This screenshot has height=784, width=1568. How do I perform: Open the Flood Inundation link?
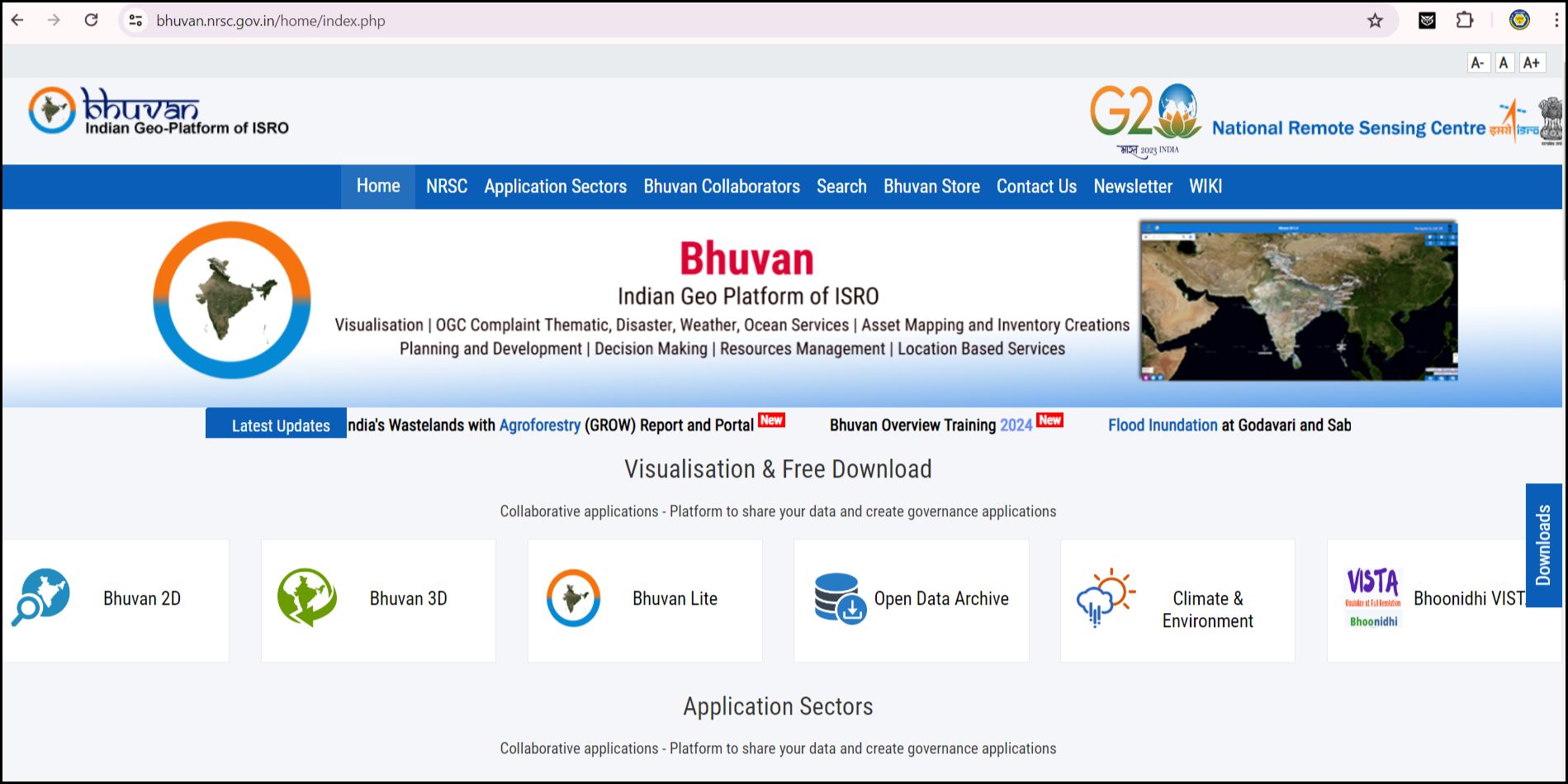pyautogui.click(x=1163, y=425)
